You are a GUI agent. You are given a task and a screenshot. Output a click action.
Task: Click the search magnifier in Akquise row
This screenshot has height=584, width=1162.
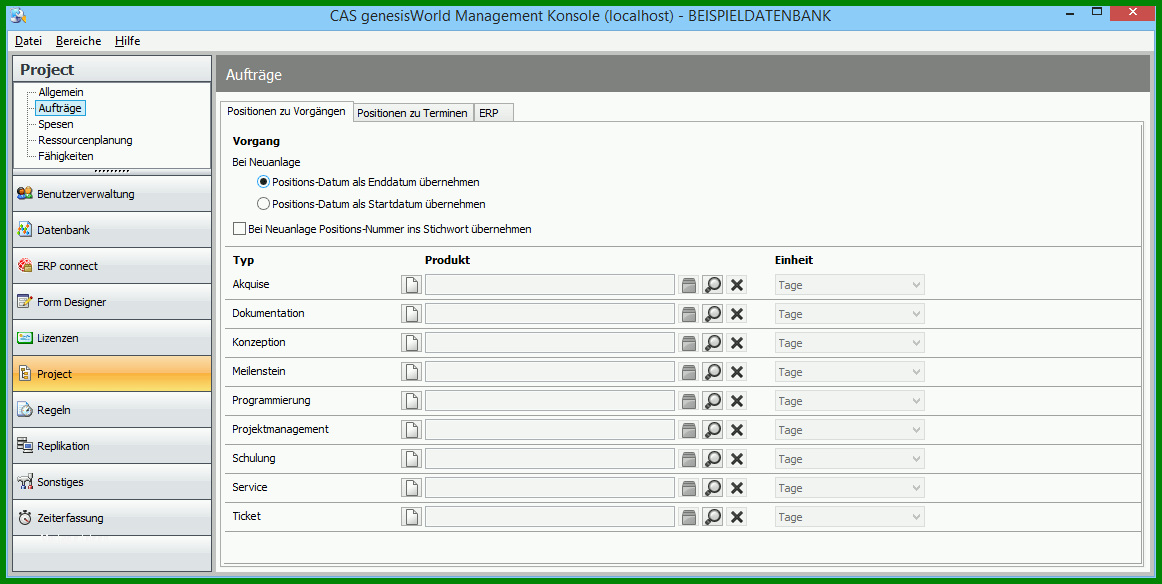tap(712, 285)
